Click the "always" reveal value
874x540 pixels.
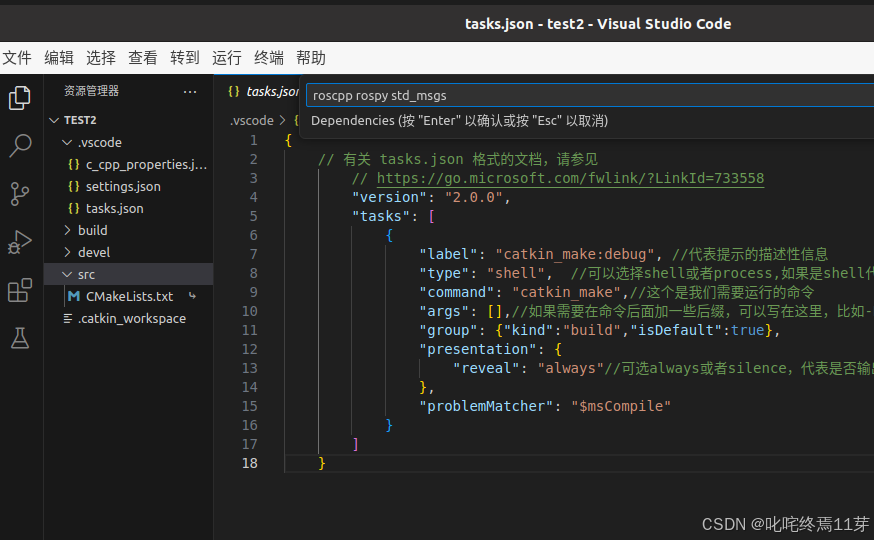click(x=571, y=368)
